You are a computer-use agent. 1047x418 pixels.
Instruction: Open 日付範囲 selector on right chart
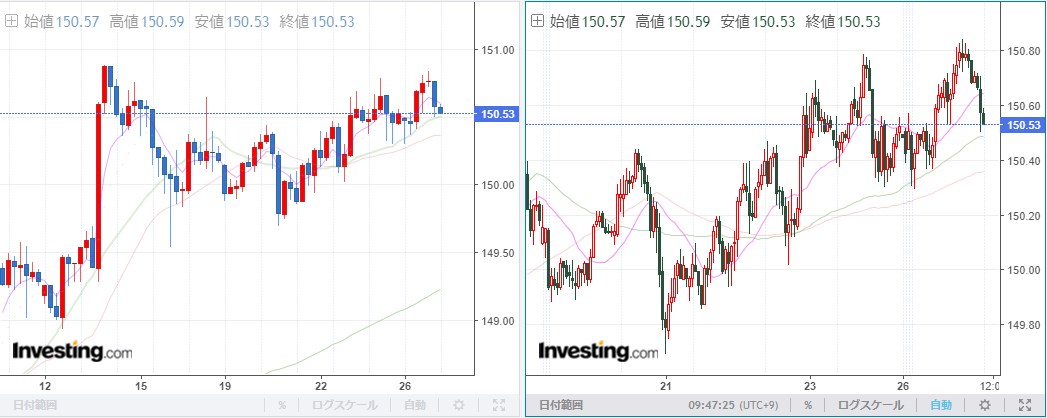tap(561, 405)
